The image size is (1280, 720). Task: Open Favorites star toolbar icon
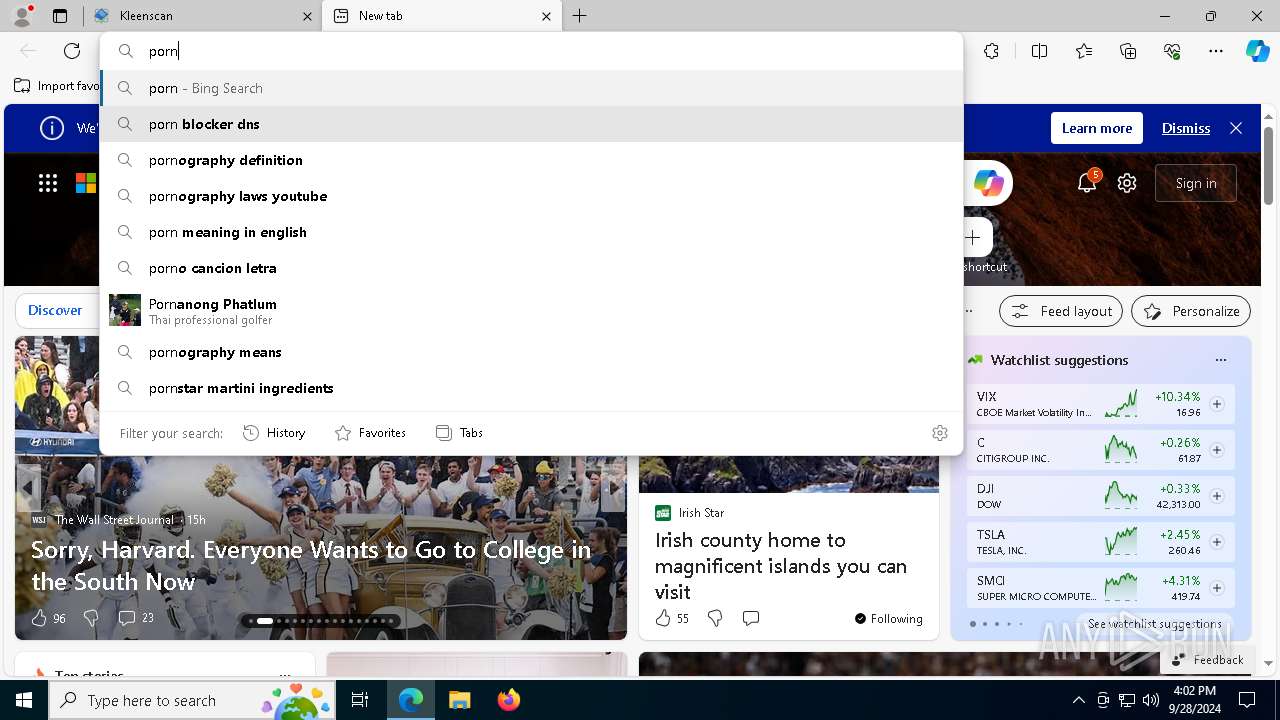pyautogui.click(x=1084, y=51)
